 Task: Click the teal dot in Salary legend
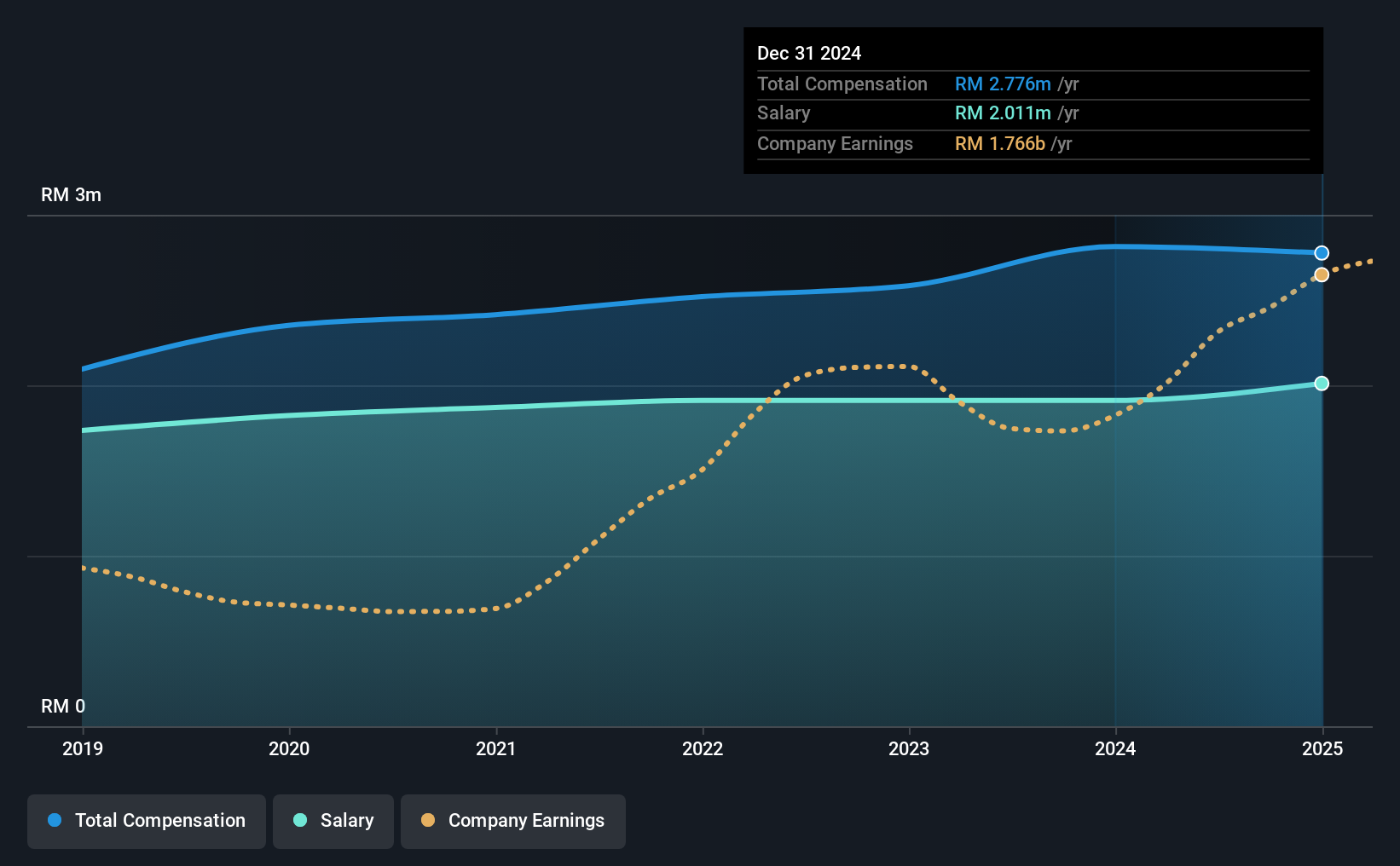[x=300, y=820]
